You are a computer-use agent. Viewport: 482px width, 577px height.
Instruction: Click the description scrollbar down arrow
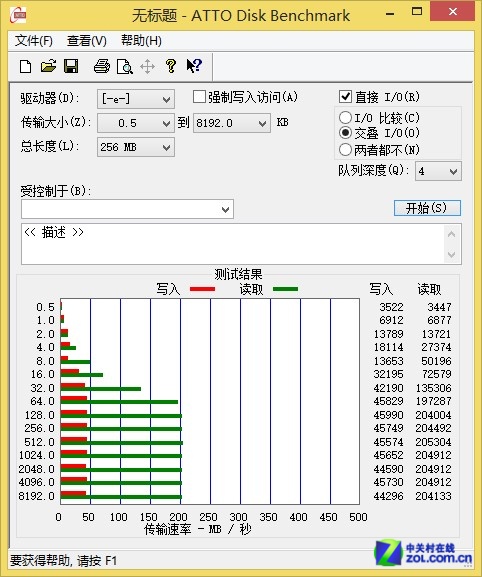452,254
